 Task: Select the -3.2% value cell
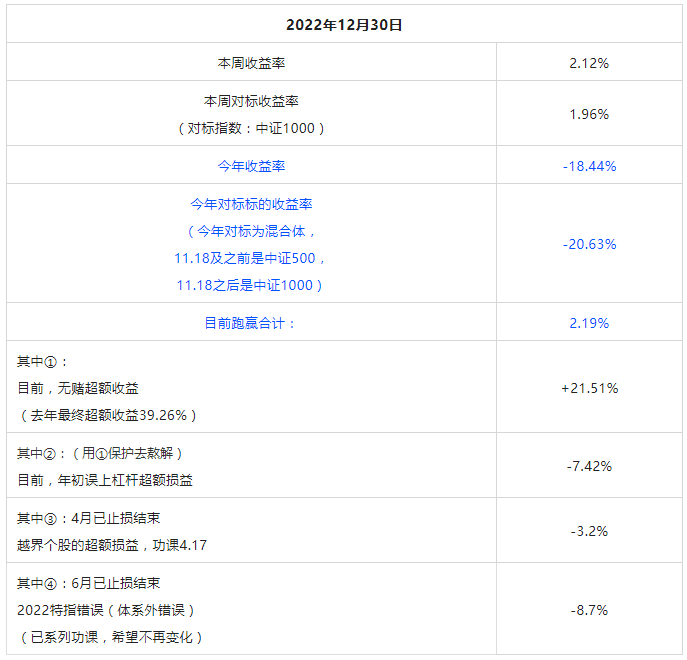pyautogui.click(x=589, y=531)
